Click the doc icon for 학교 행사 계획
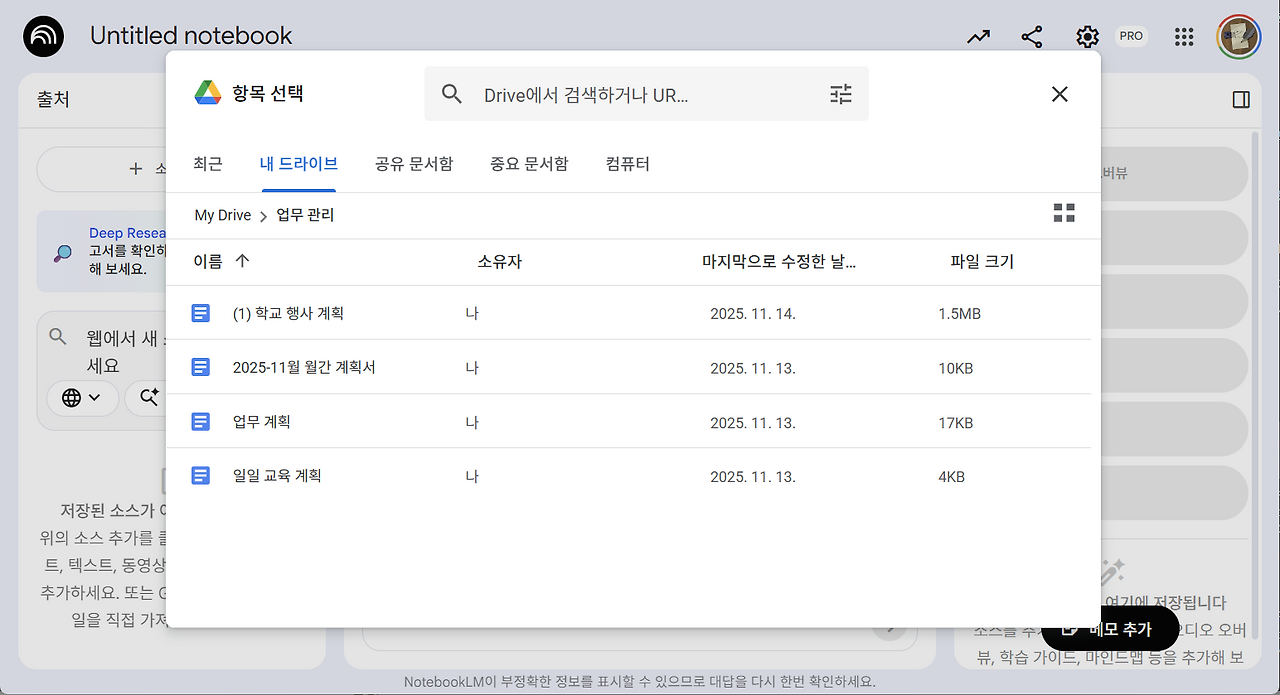Screen dimensions: 1280x695 tap(201, 313)
